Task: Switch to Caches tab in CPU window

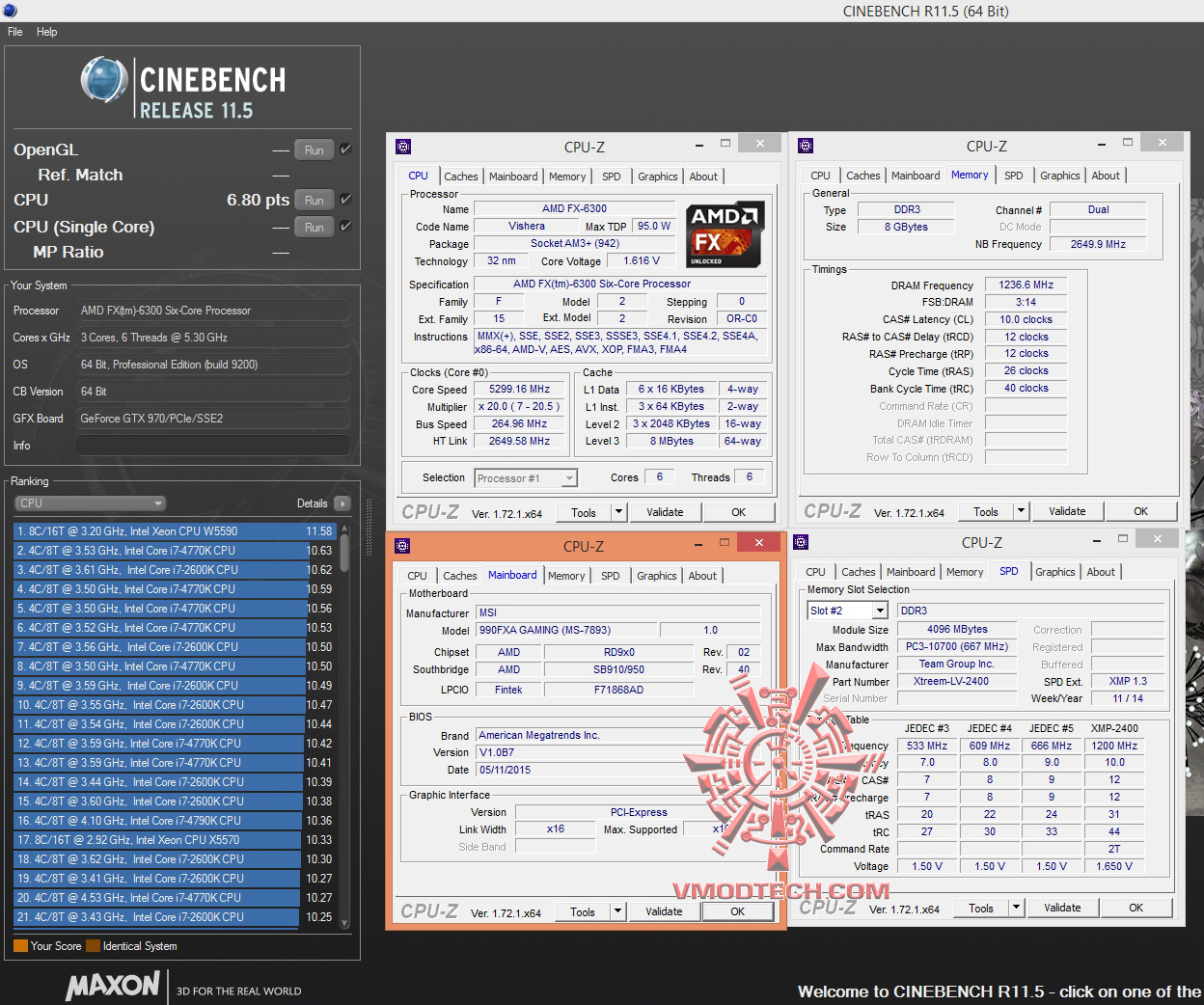Action: [x=461, y=177]
